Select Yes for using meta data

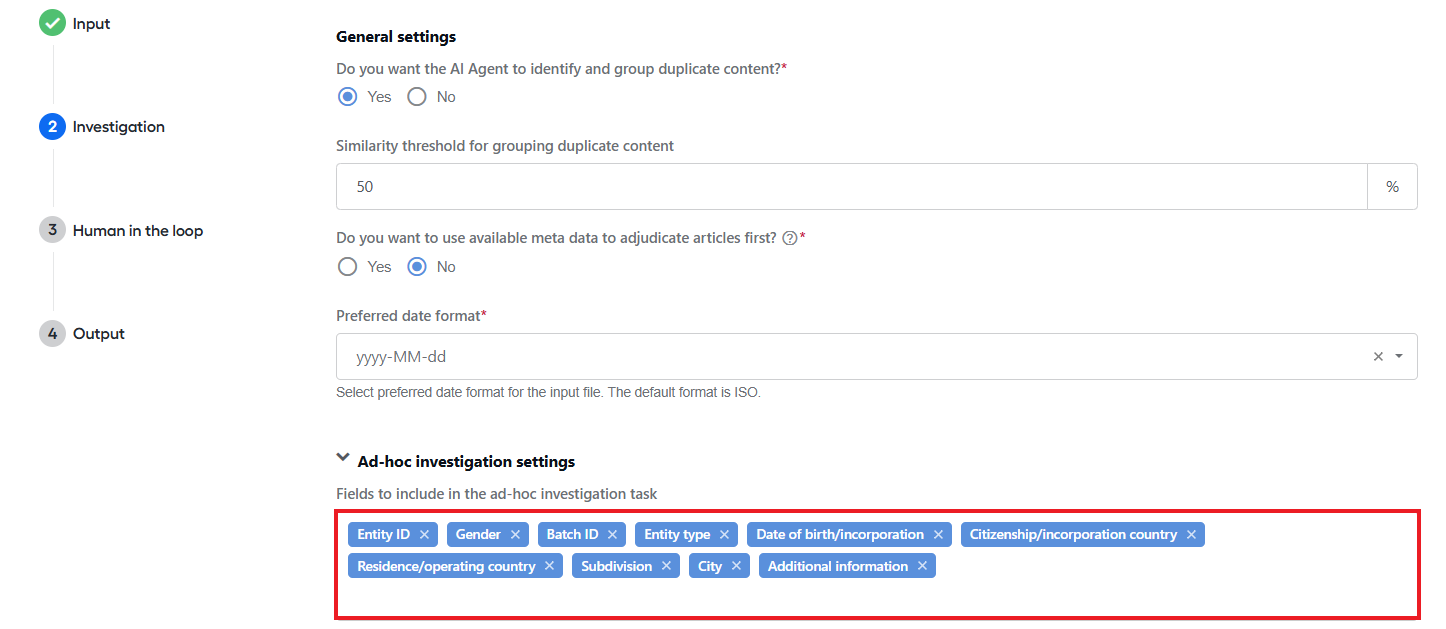pyautogui.click(x=347, y=267)
